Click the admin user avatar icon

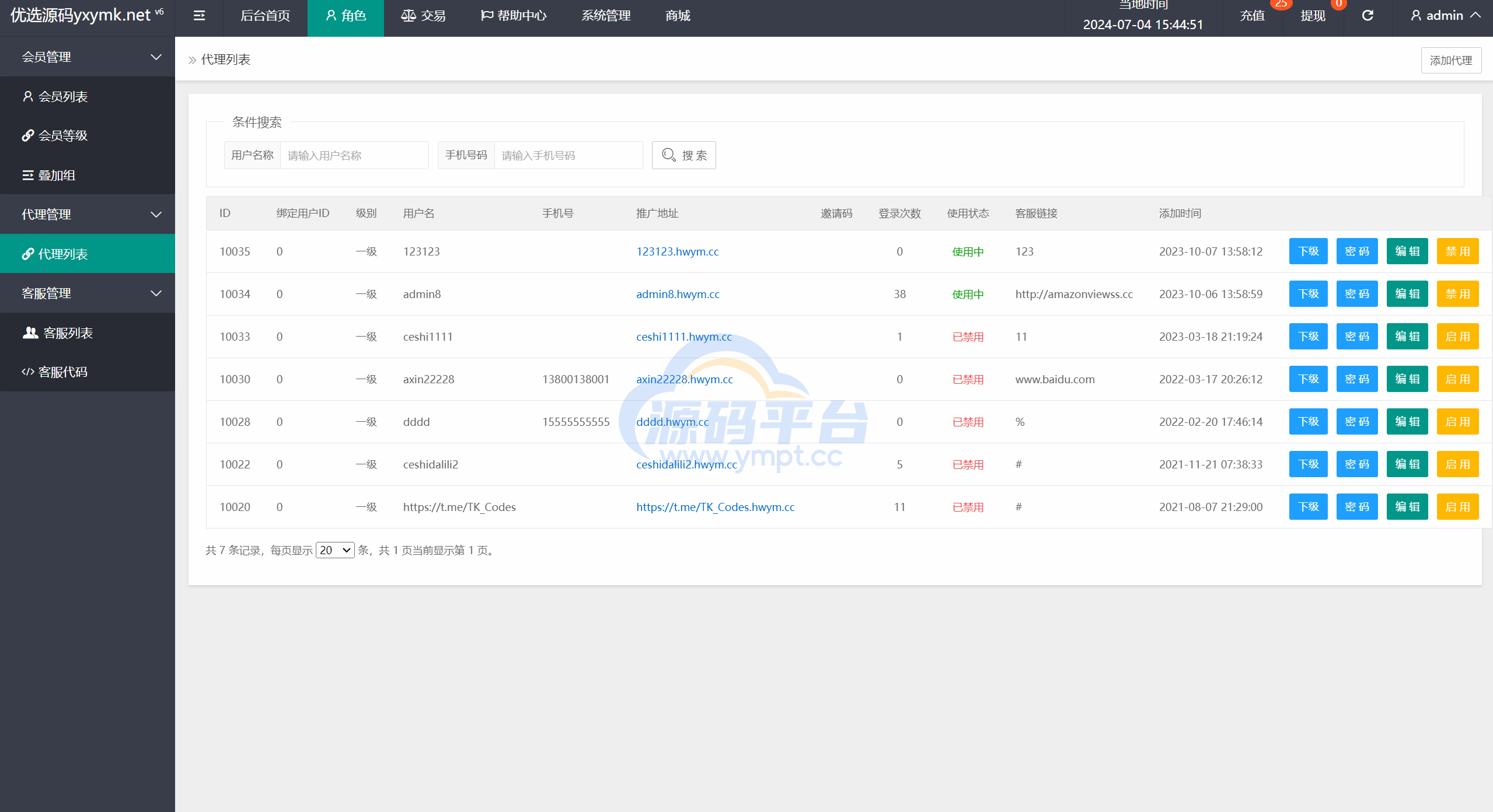pyautogui.click(x=1416, y=16)
